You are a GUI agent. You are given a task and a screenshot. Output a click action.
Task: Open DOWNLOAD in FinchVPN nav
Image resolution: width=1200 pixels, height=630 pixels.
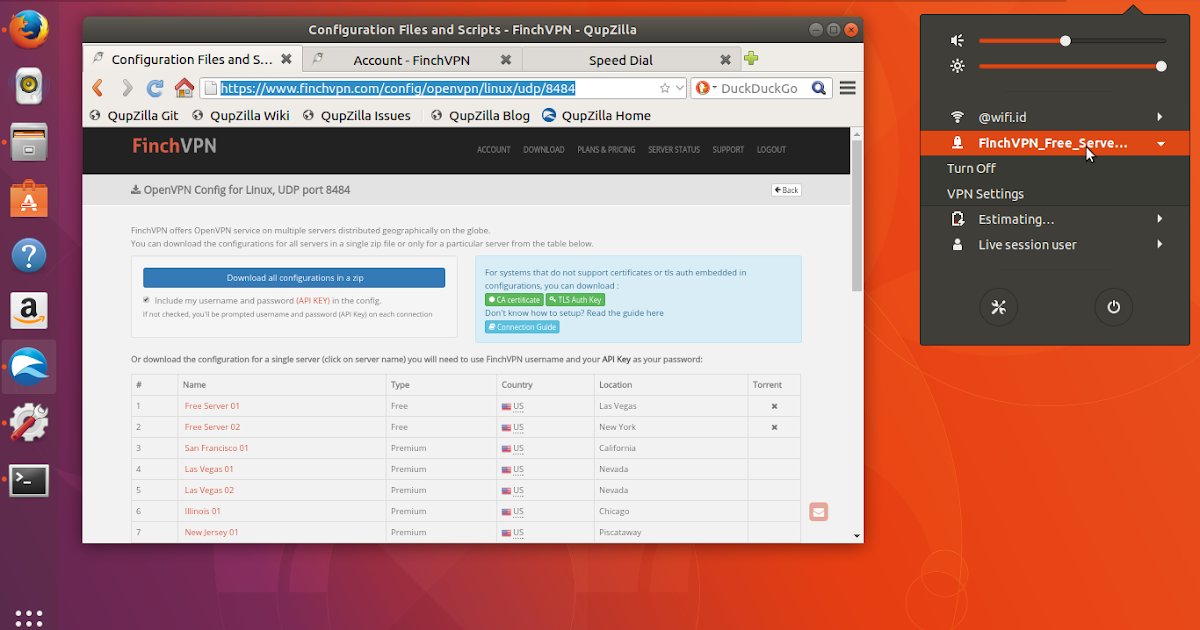pyautogui.click(x=544, y=150)
